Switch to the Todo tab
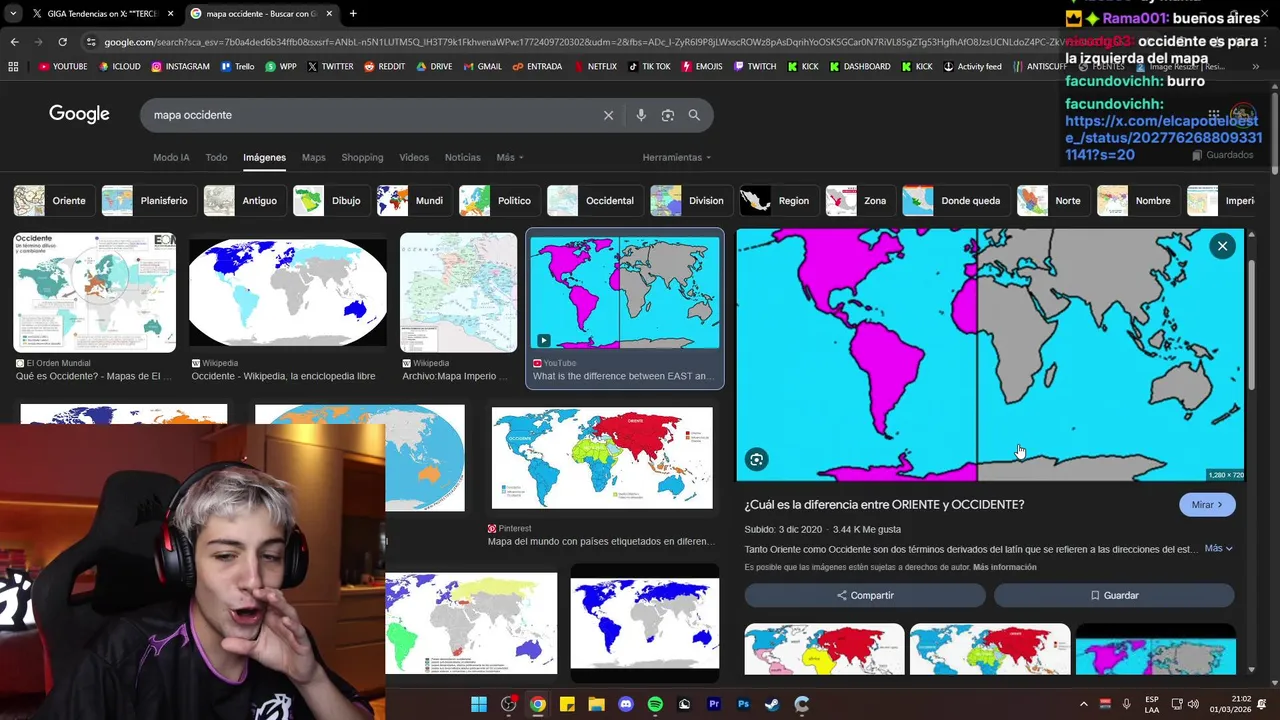Viewport: 1280px width, 720px height. point(216,157)
